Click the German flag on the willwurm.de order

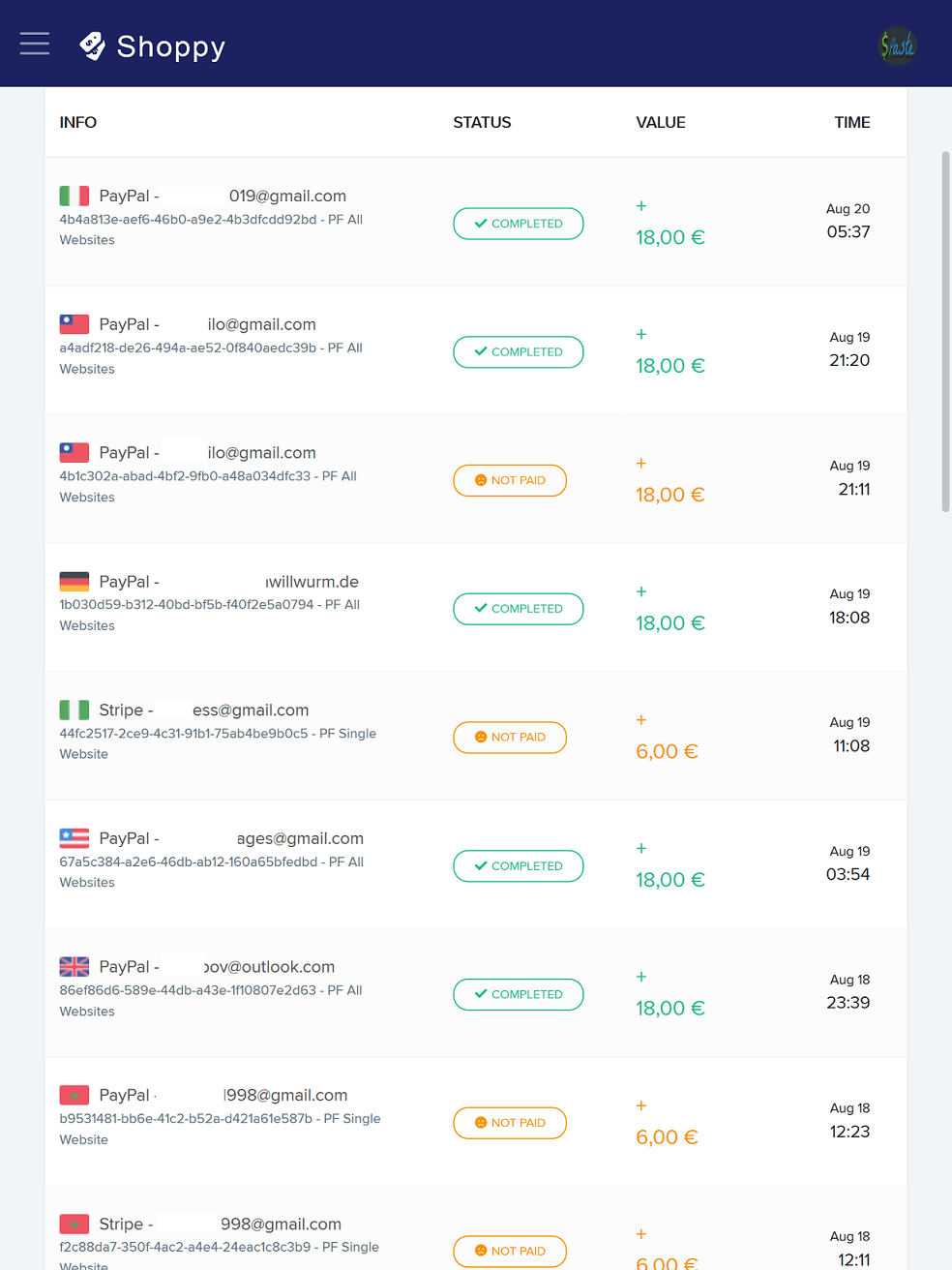coord(74,582)
